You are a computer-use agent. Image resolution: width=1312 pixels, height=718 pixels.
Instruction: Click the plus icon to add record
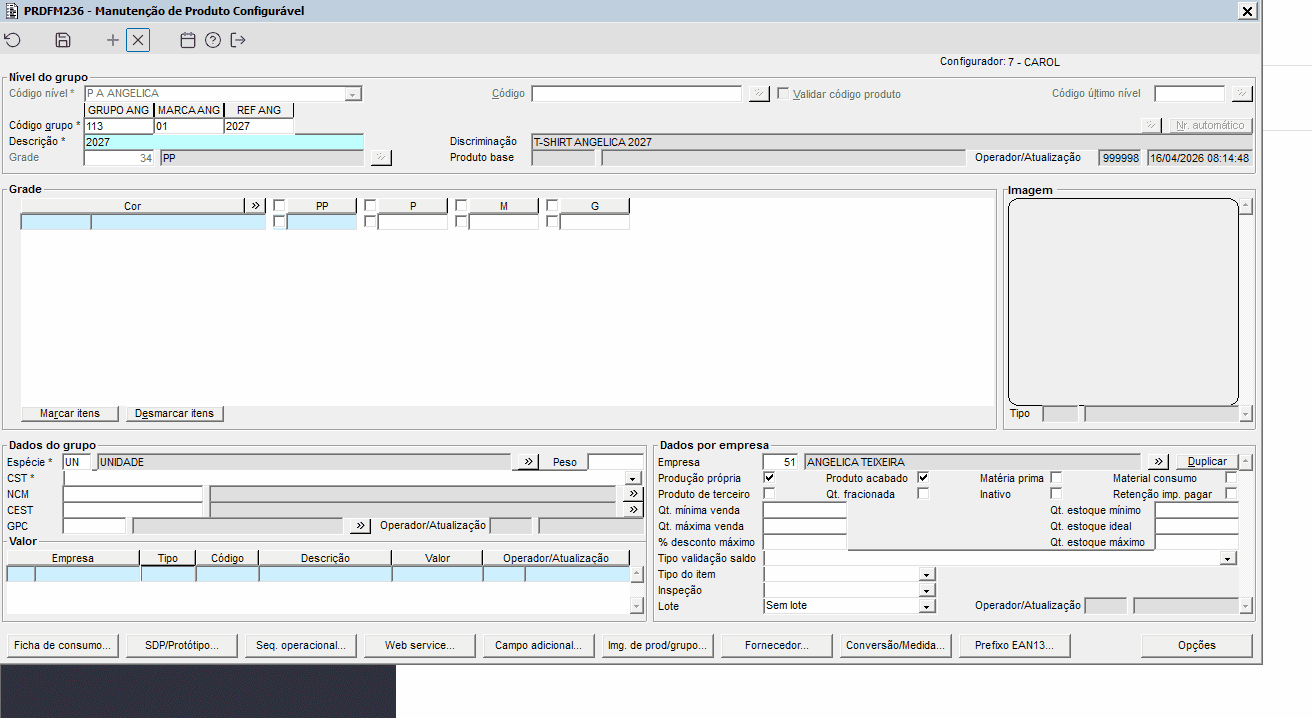[x=113, y=40]
